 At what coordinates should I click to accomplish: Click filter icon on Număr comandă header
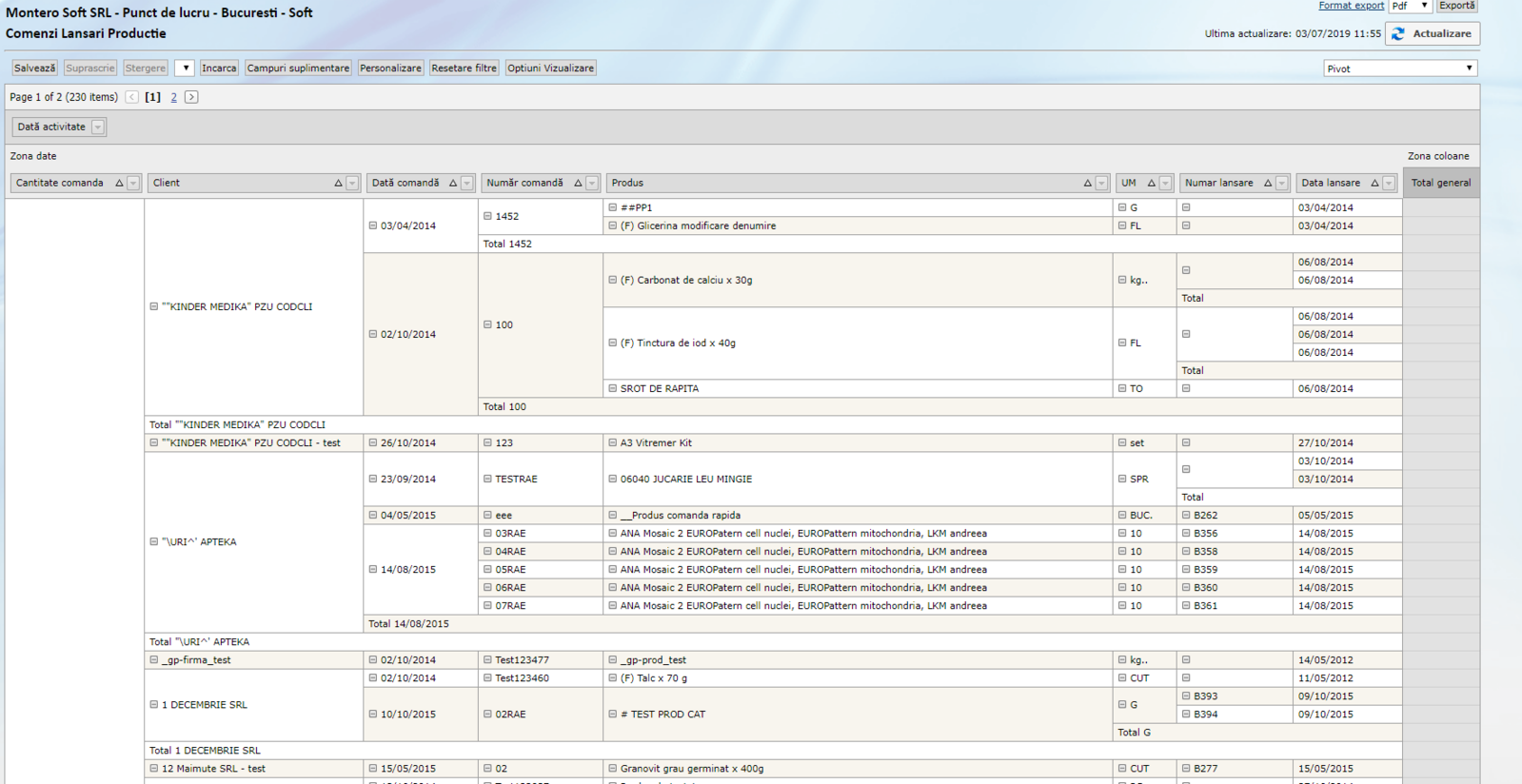(592, 184)
